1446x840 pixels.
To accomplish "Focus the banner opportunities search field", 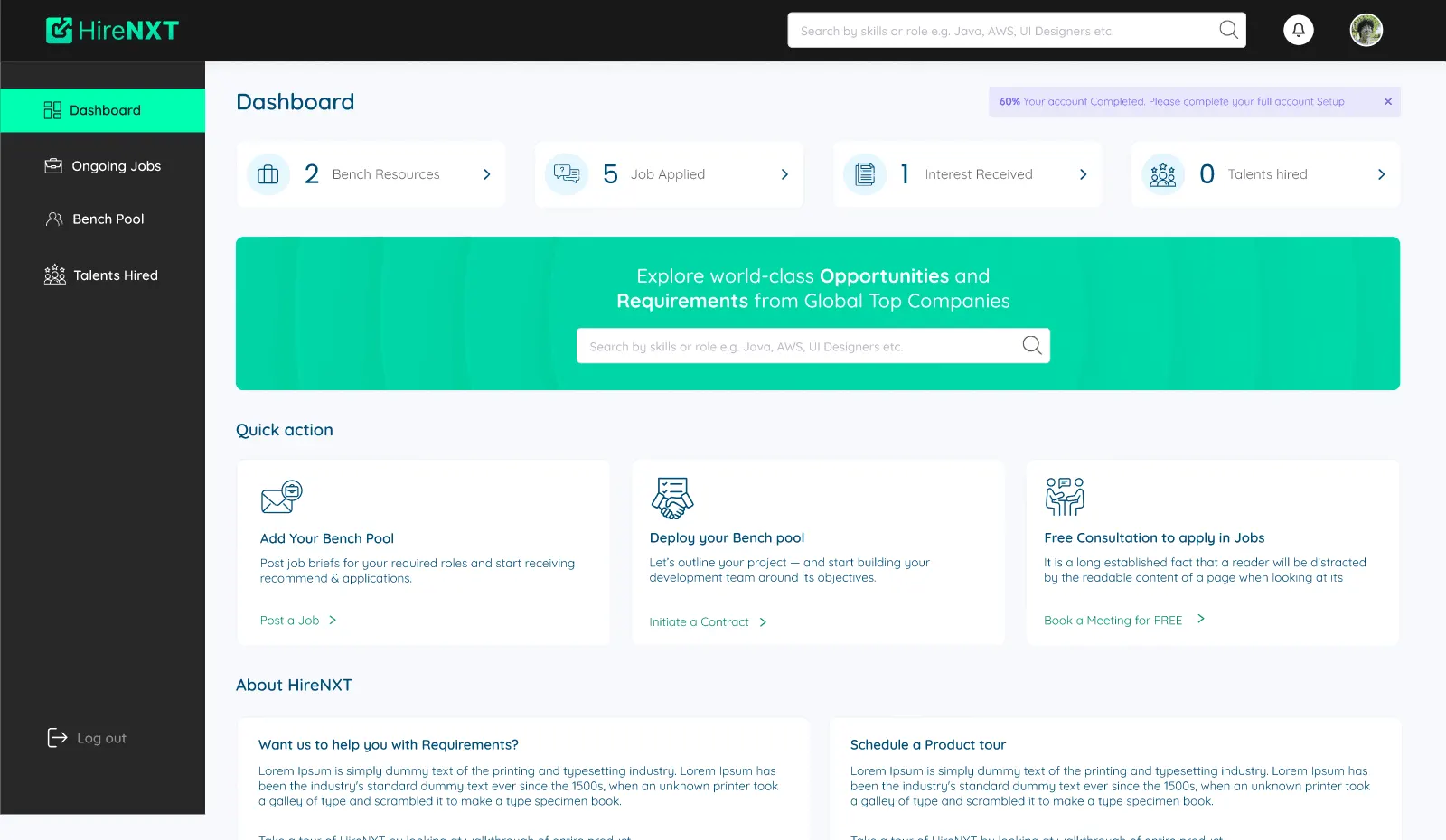I will coord(813,346).
